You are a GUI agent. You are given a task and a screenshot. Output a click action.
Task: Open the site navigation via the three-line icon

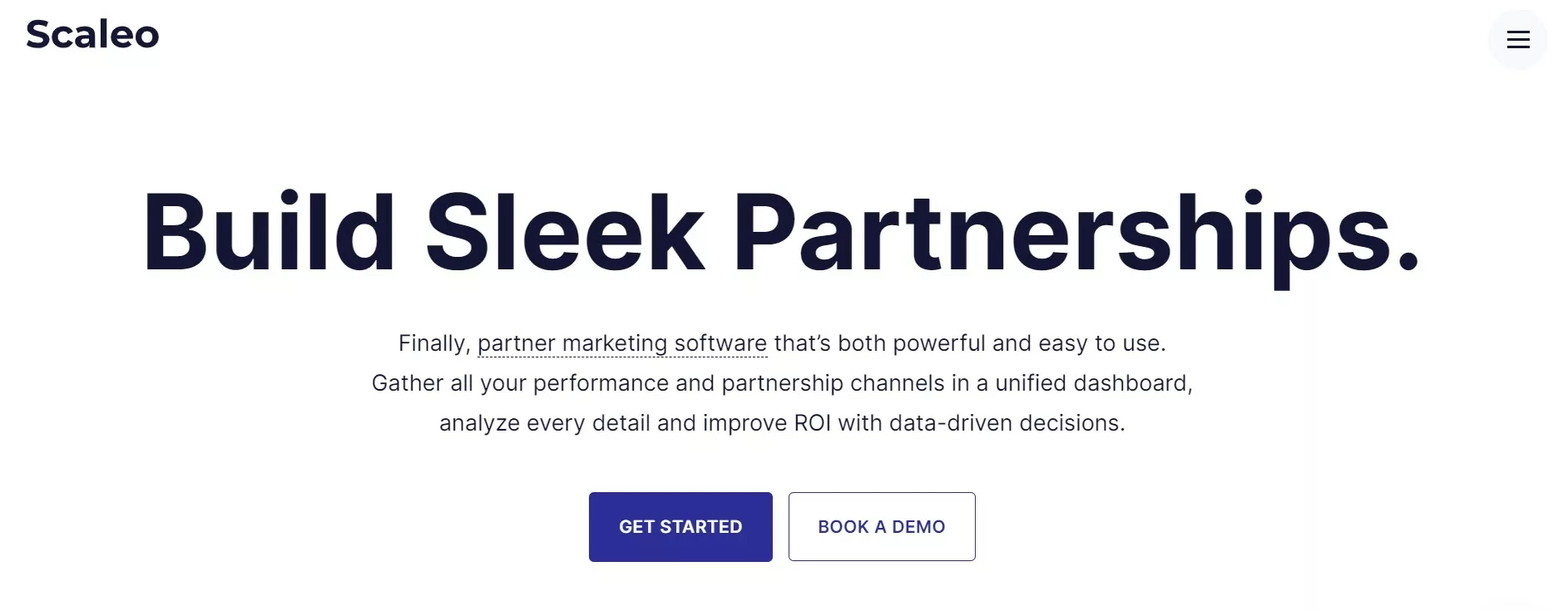coord(1519,39)
